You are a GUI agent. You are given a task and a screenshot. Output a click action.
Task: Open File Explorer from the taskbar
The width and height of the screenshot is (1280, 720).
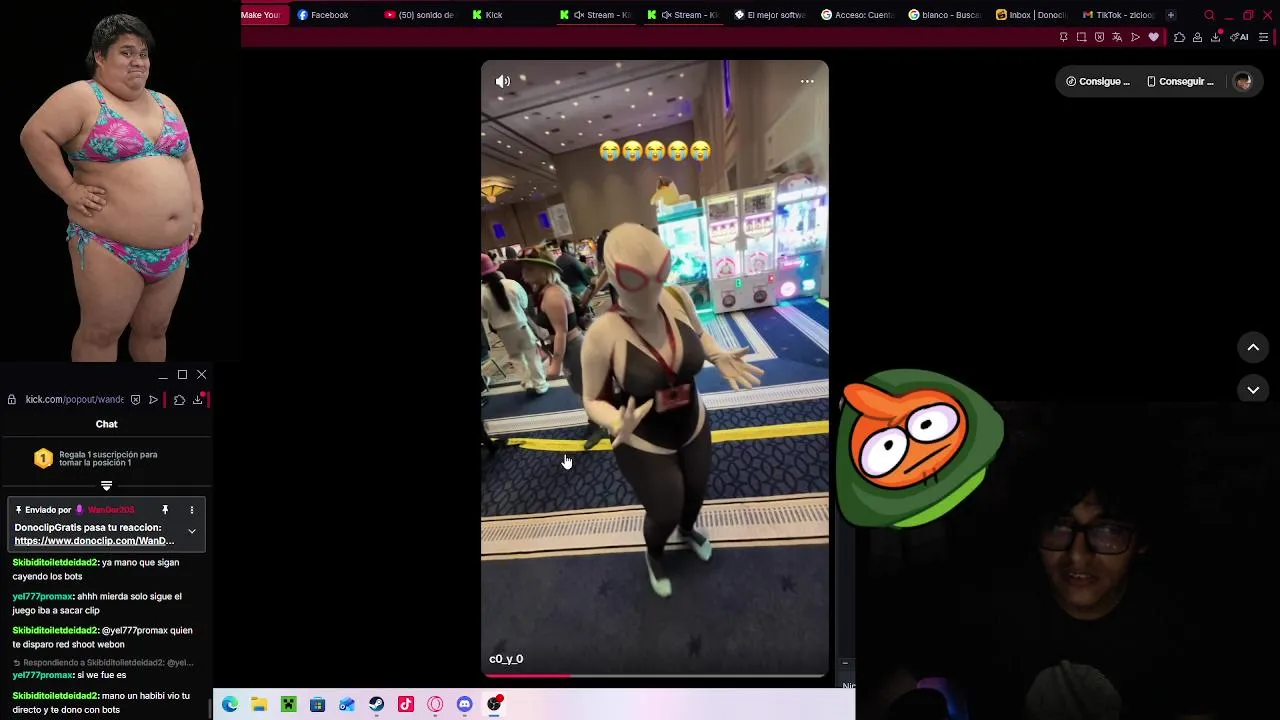[x=259, y=704]
